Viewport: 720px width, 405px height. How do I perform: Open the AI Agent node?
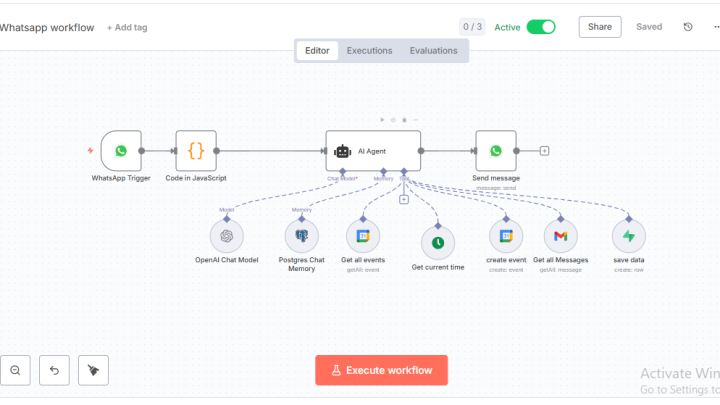[373, 151]
